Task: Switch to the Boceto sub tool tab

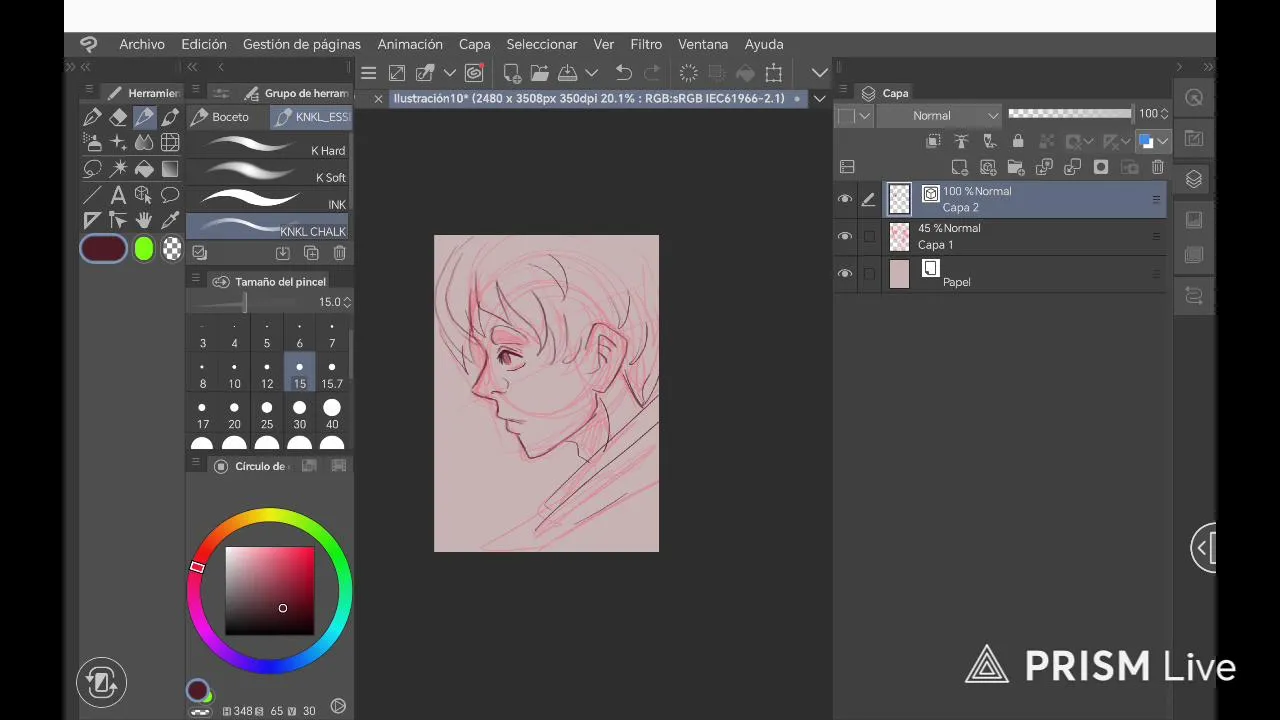Action: click(x=228, y=117)
